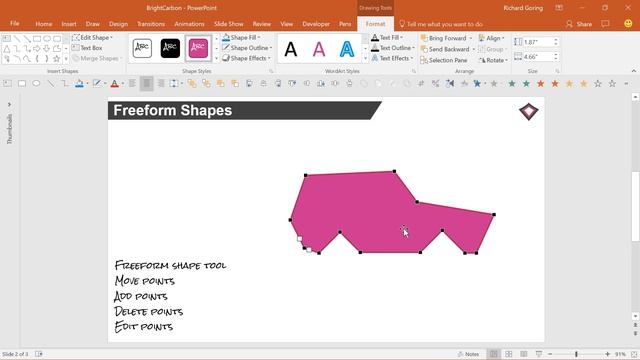Open the Rotate menu
640x360 pixels.
[493, 60]
